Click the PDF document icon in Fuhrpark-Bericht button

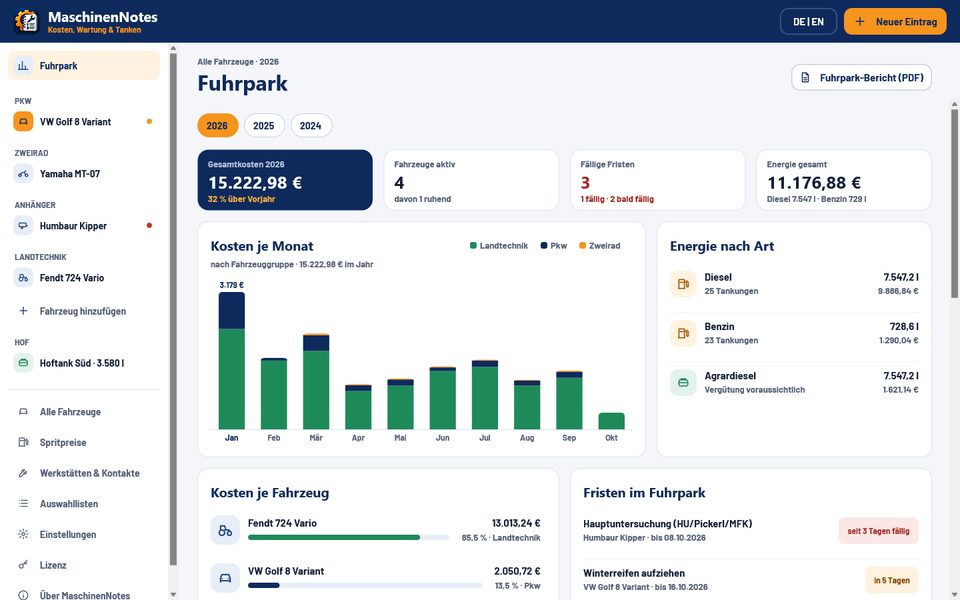805,78
